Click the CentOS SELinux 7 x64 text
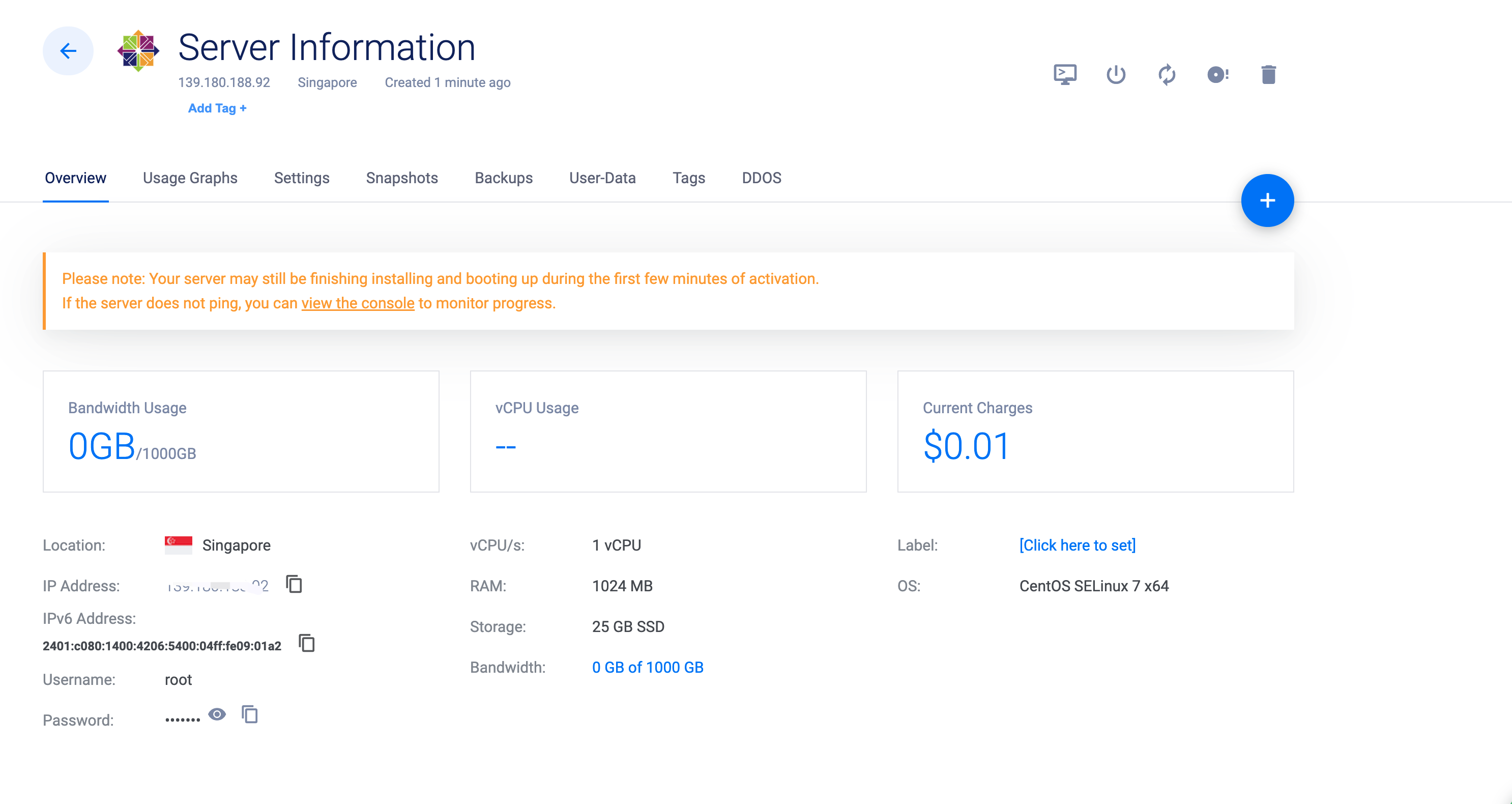This screenshot has width=1512, height=804. pyautogui.click(x=1094, y=586)
